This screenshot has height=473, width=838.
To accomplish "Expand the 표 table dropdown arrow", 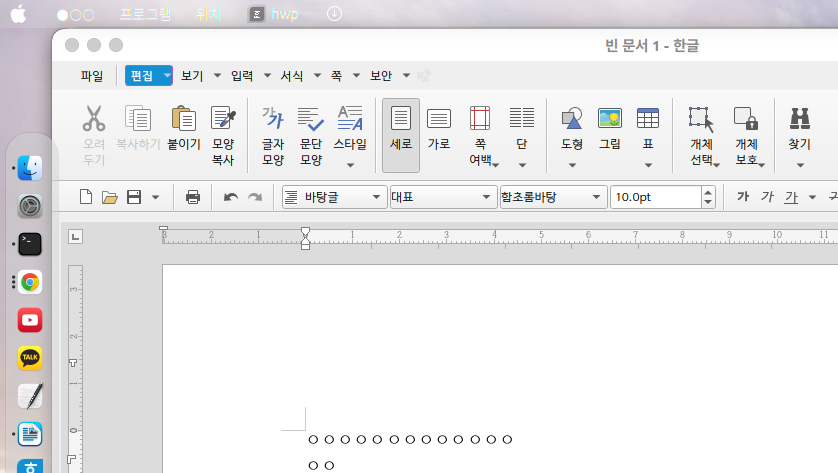I will pos(648,165).
